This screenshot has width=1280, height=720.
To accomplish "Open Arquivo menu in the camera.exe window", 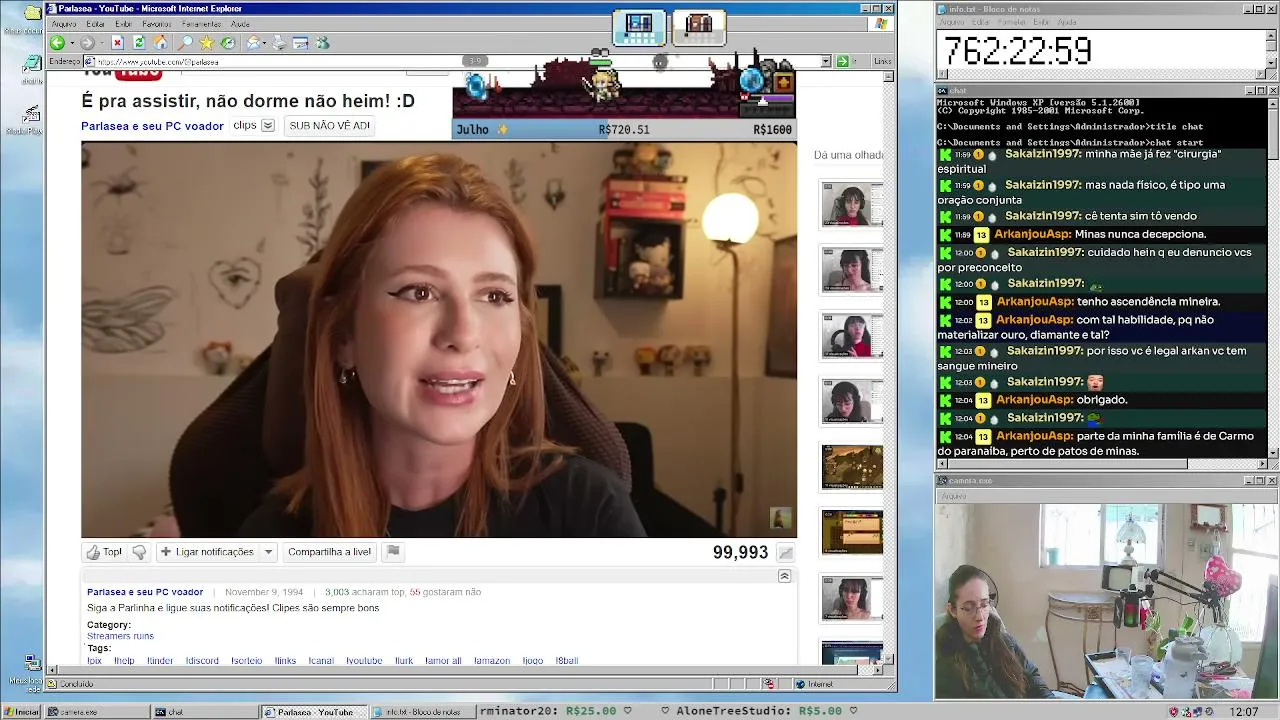I will pyautogui.click(x=953, y=496).
